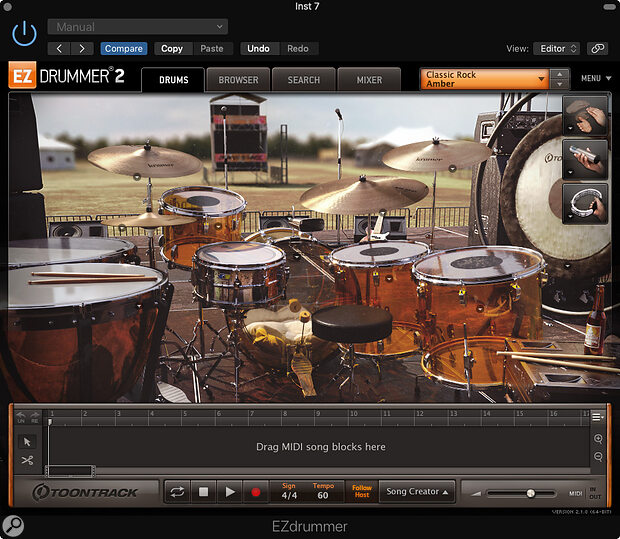Image resolution: width=620 pixels, height=539 pixels.
Task: Click the song track overview scrollbar handle
Action: tap(70, 471)
